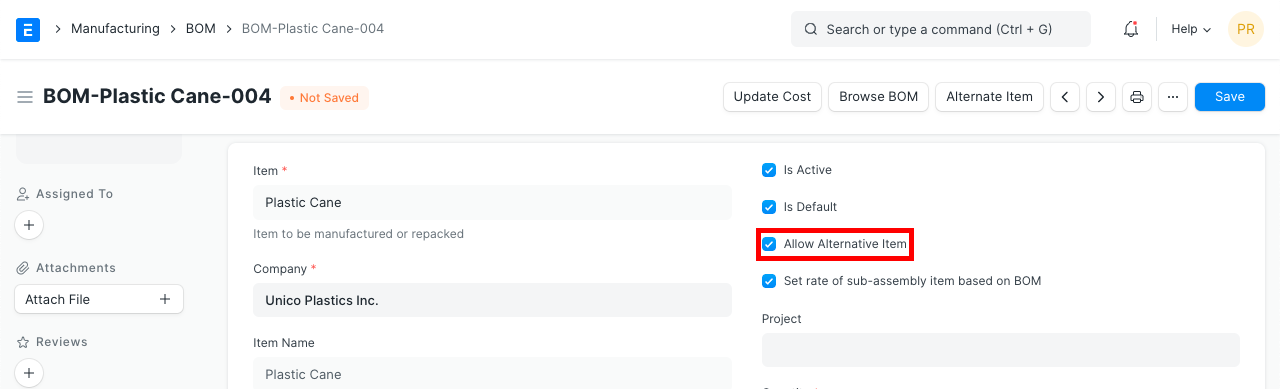Navigate to Manufacturing breadcrumb
This screenshot has height=389, width=1280.
[115, 29]
